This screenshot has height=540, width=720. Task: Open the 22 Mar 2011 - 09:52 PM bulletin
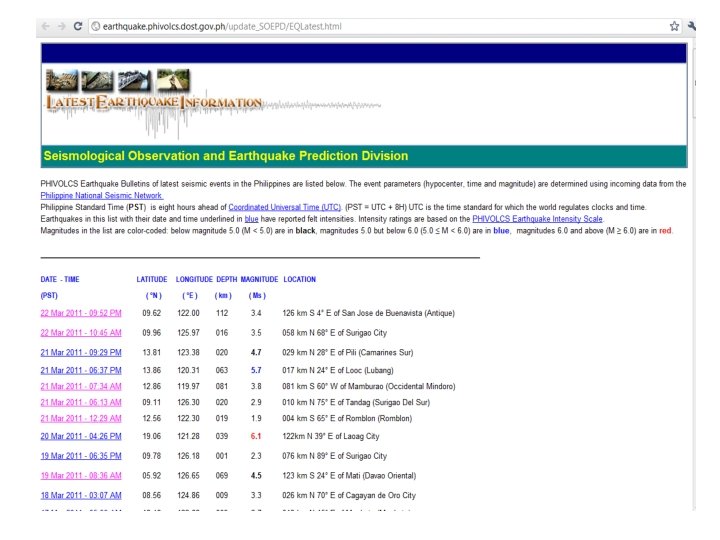click(81, 313)
